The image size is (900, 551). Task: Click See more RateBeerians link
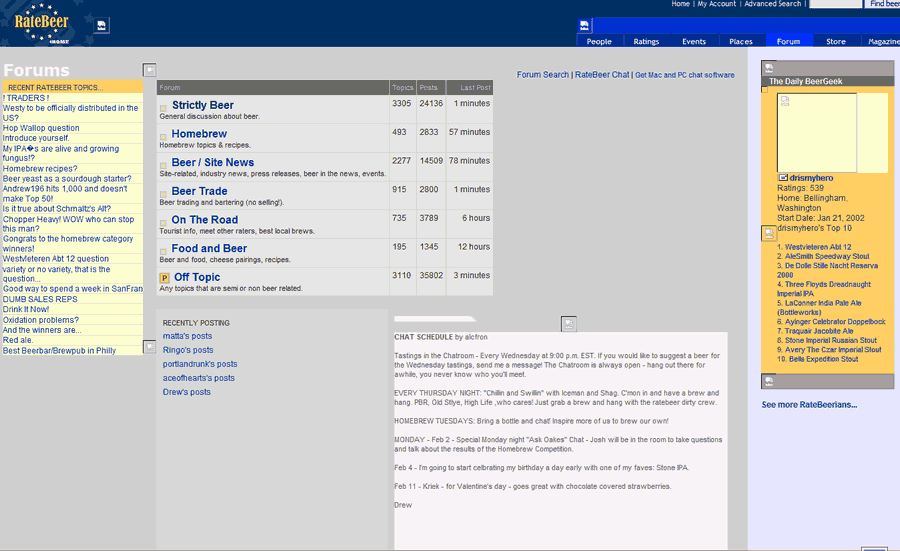tap(809, 405)
